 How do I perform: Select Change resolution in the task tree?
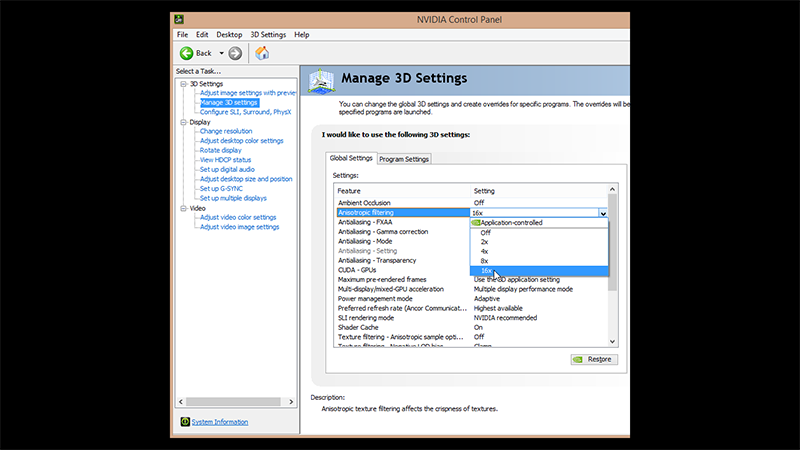tap(226, 131)
